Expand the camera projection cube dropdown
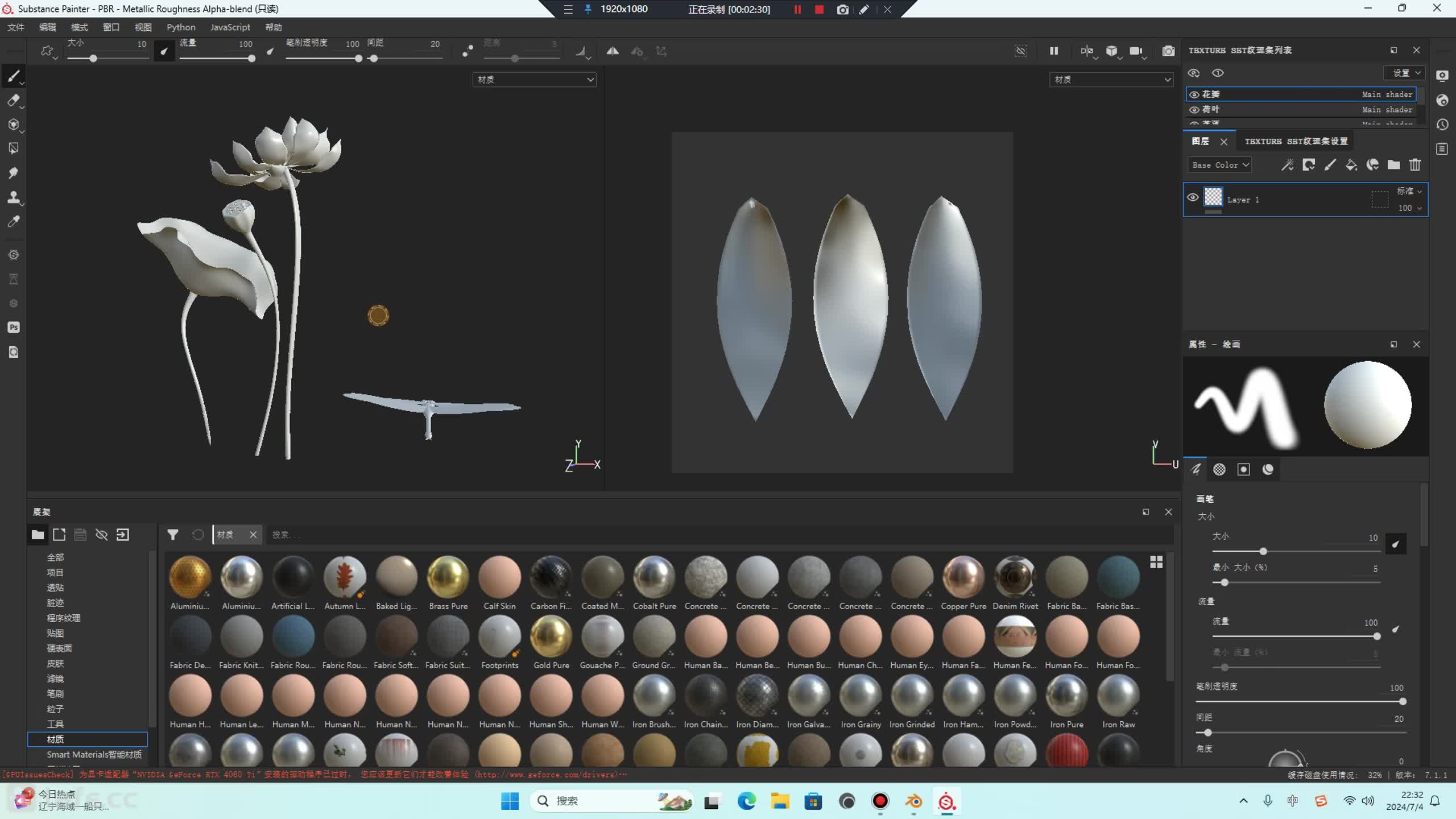 click(1113, 52)
